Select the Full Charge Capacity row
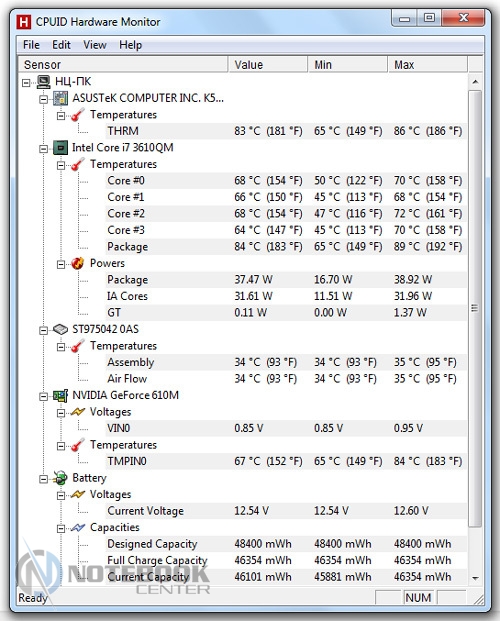500x621 pixels. click(285, 560)
